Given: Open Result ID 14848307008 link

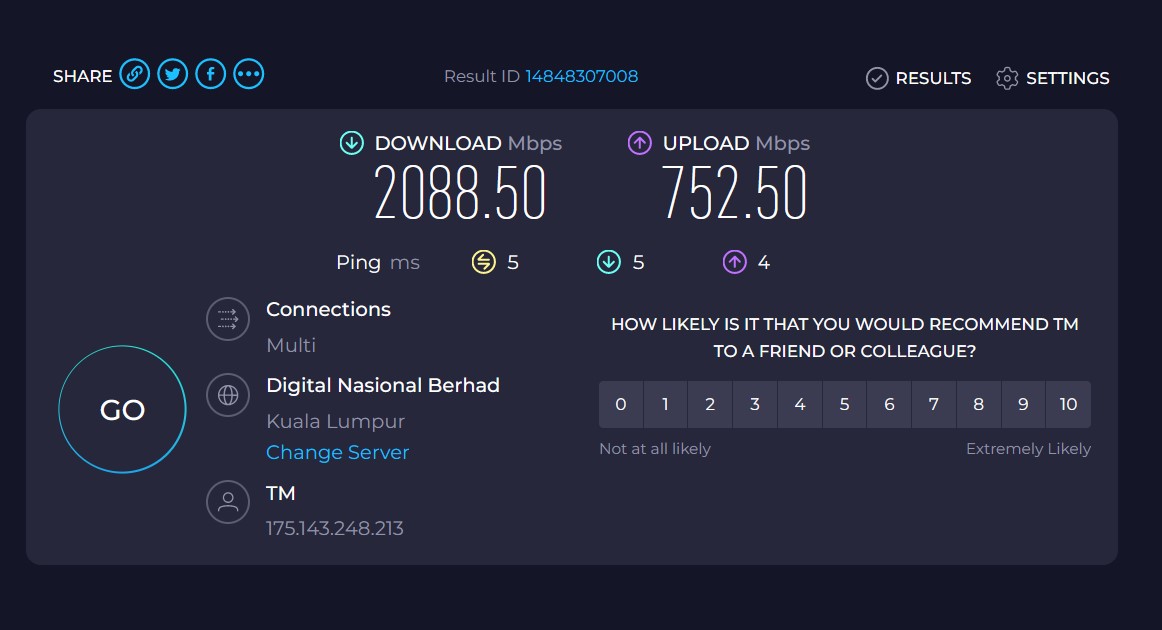Looking at the screenshot, I should pyautogui.click(x=582, y=76).
